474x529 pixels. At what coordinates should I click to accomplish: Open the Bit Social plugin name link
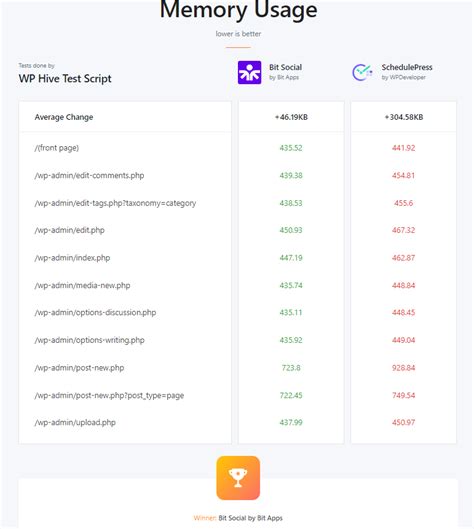click(285, 67)
